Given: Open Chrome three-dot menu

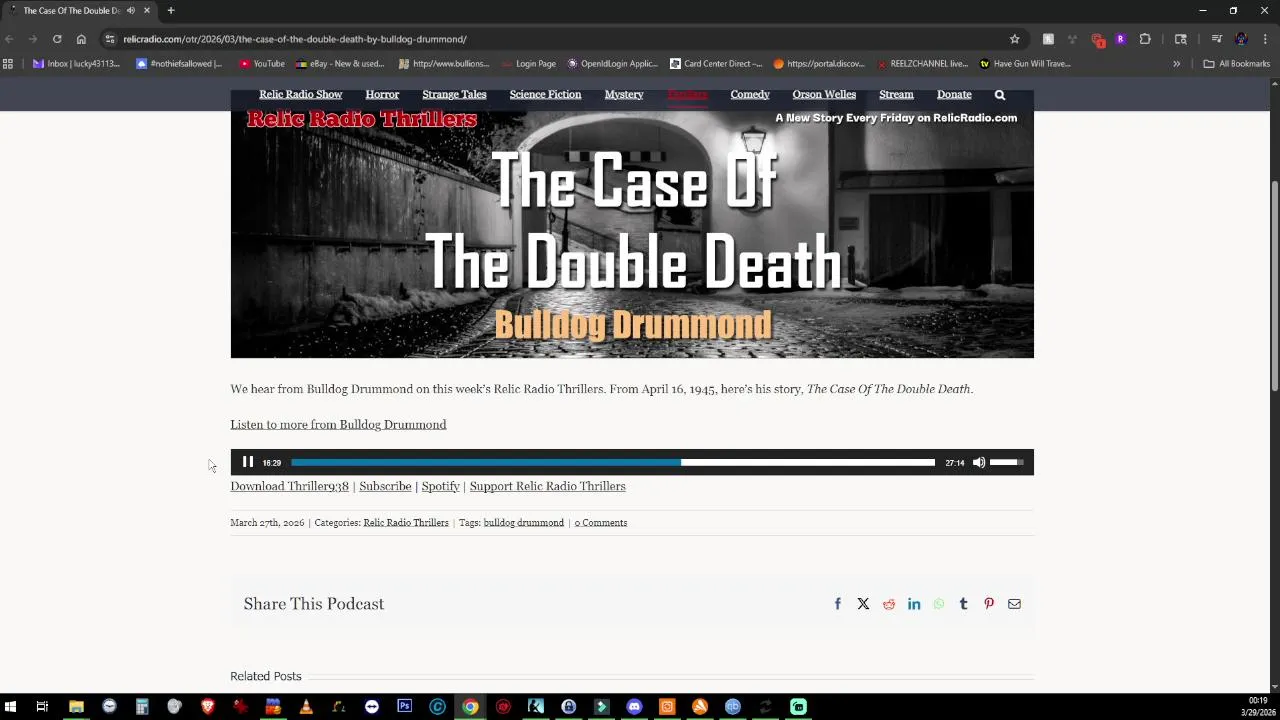Looking at the screenshot, I should coord(1264,39).
